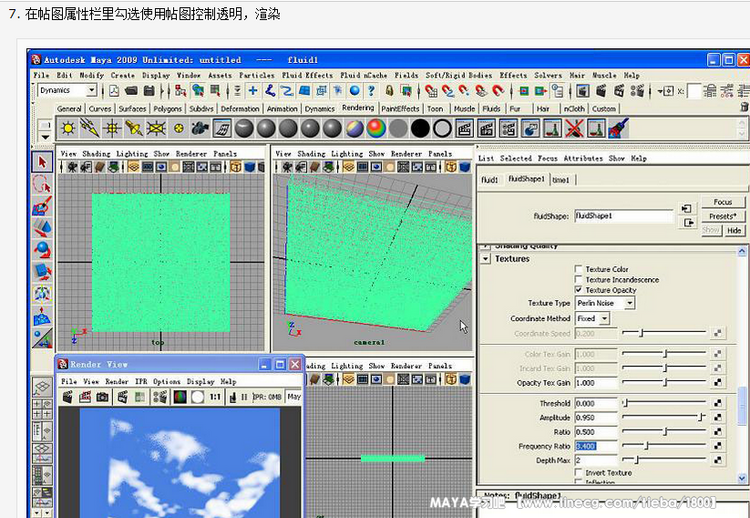The width and height of the screenshot is (750, 518).
Task: Click the padlock lock selection icon
Action: [x=390, y=90]
